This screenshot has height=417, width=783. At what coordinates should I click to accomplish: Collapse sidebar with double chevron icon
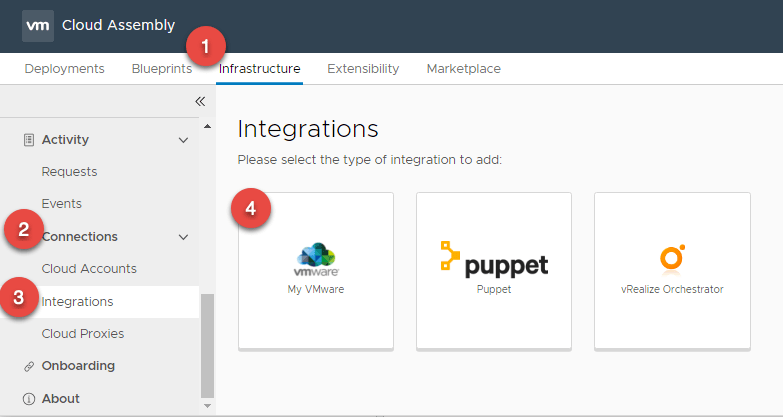(199, 101)
